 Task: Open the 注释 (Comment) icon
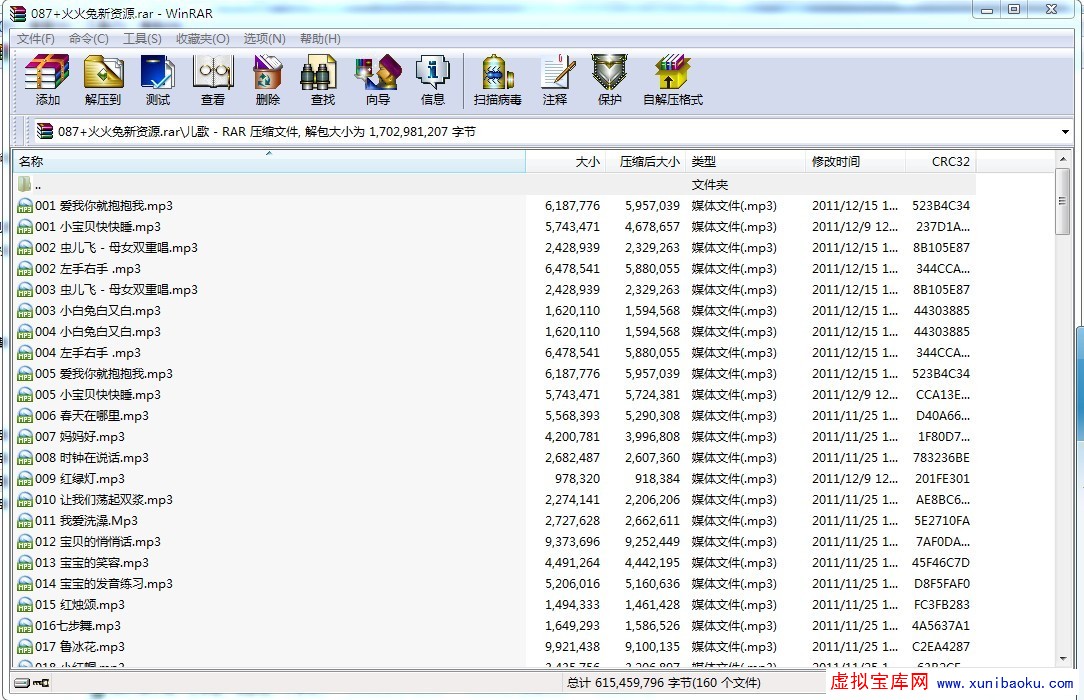coord(556,80)
